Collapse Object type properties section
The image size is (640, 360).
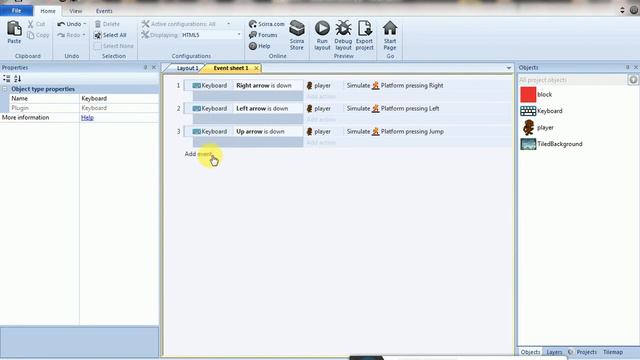5,89
